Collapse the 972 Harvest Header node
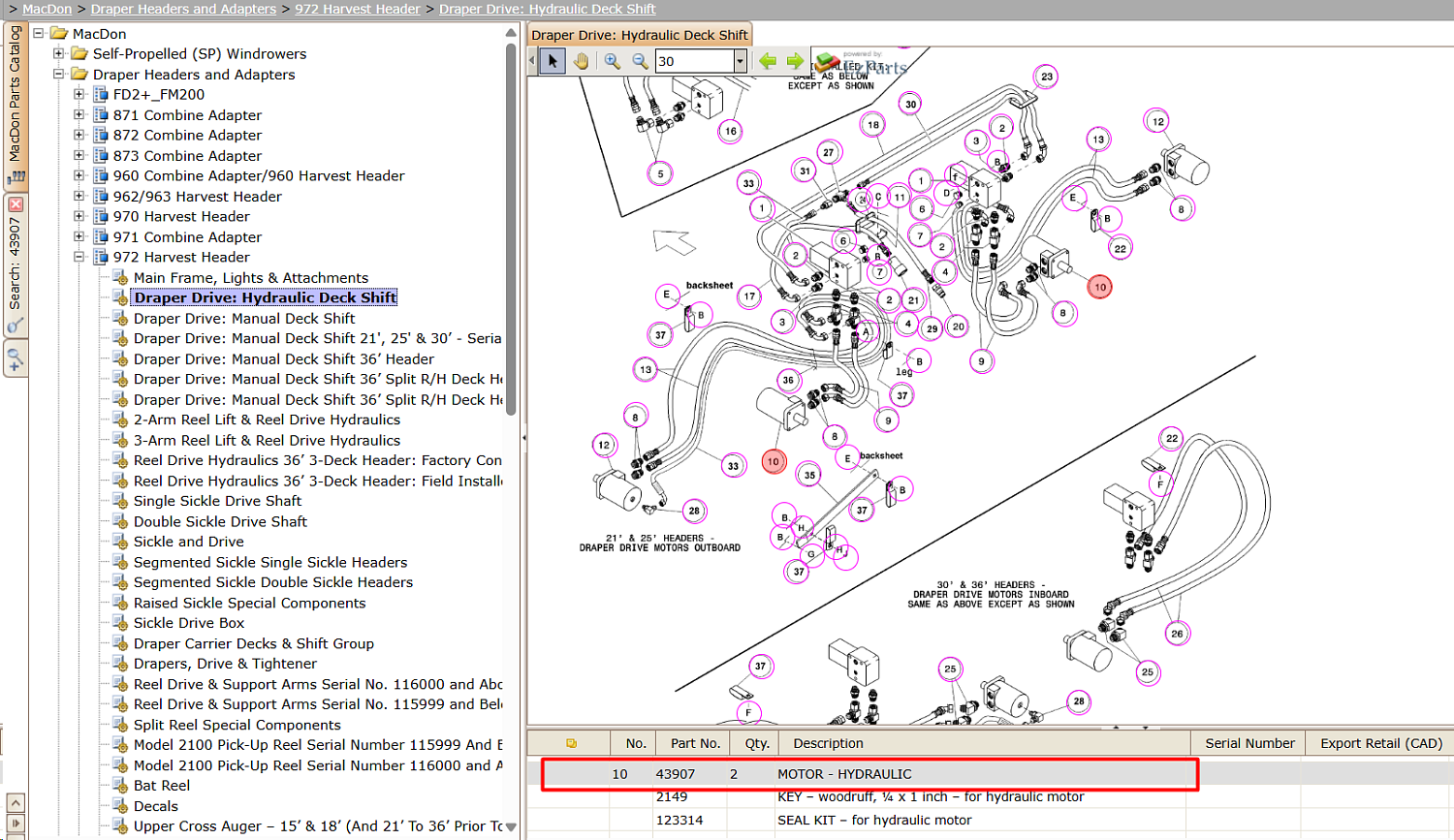 (x=79, y=257)
